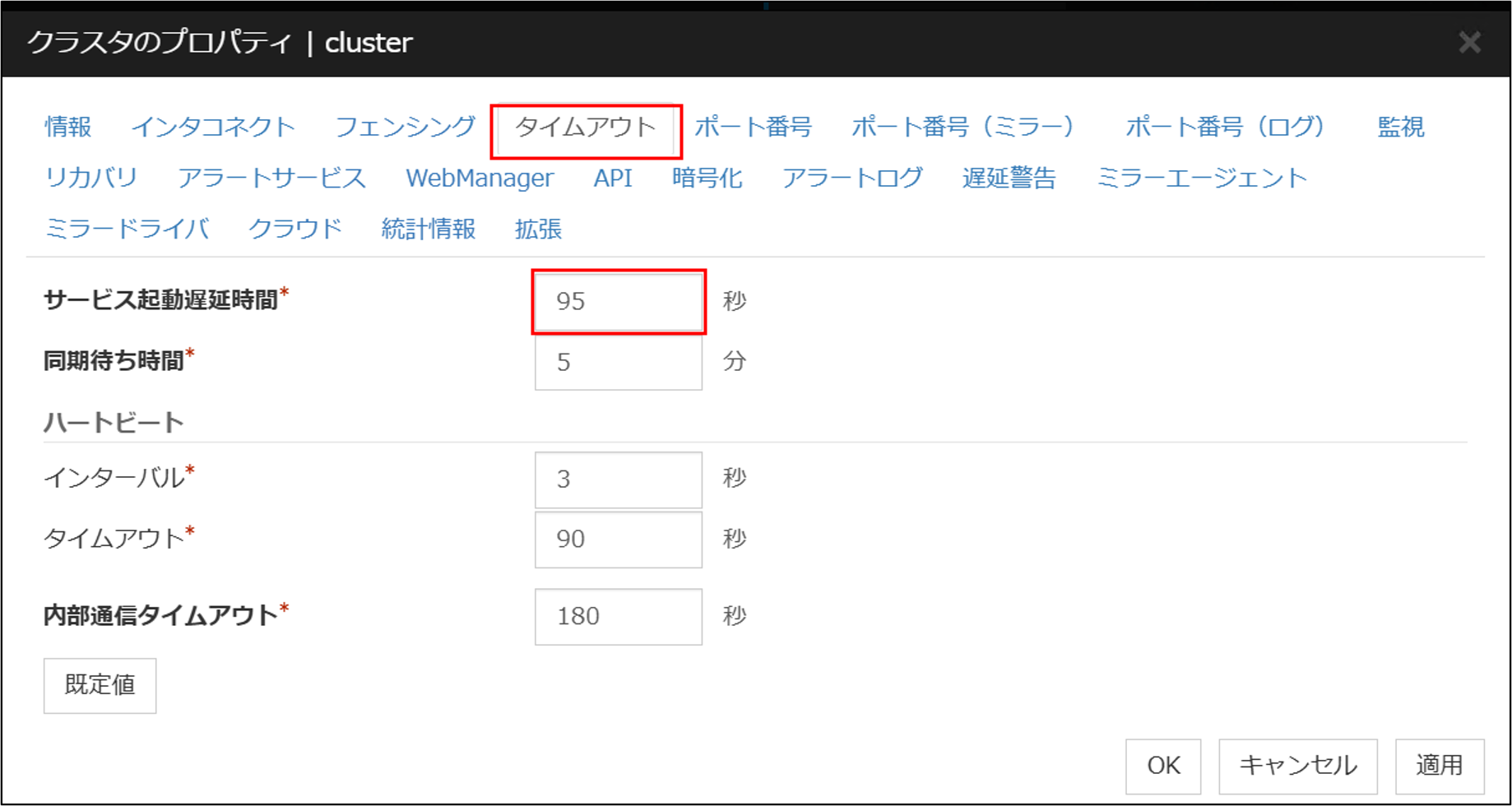1512x806 pixels.
Task: Go to the 監視 tab
Action: tap(1400, 127)
